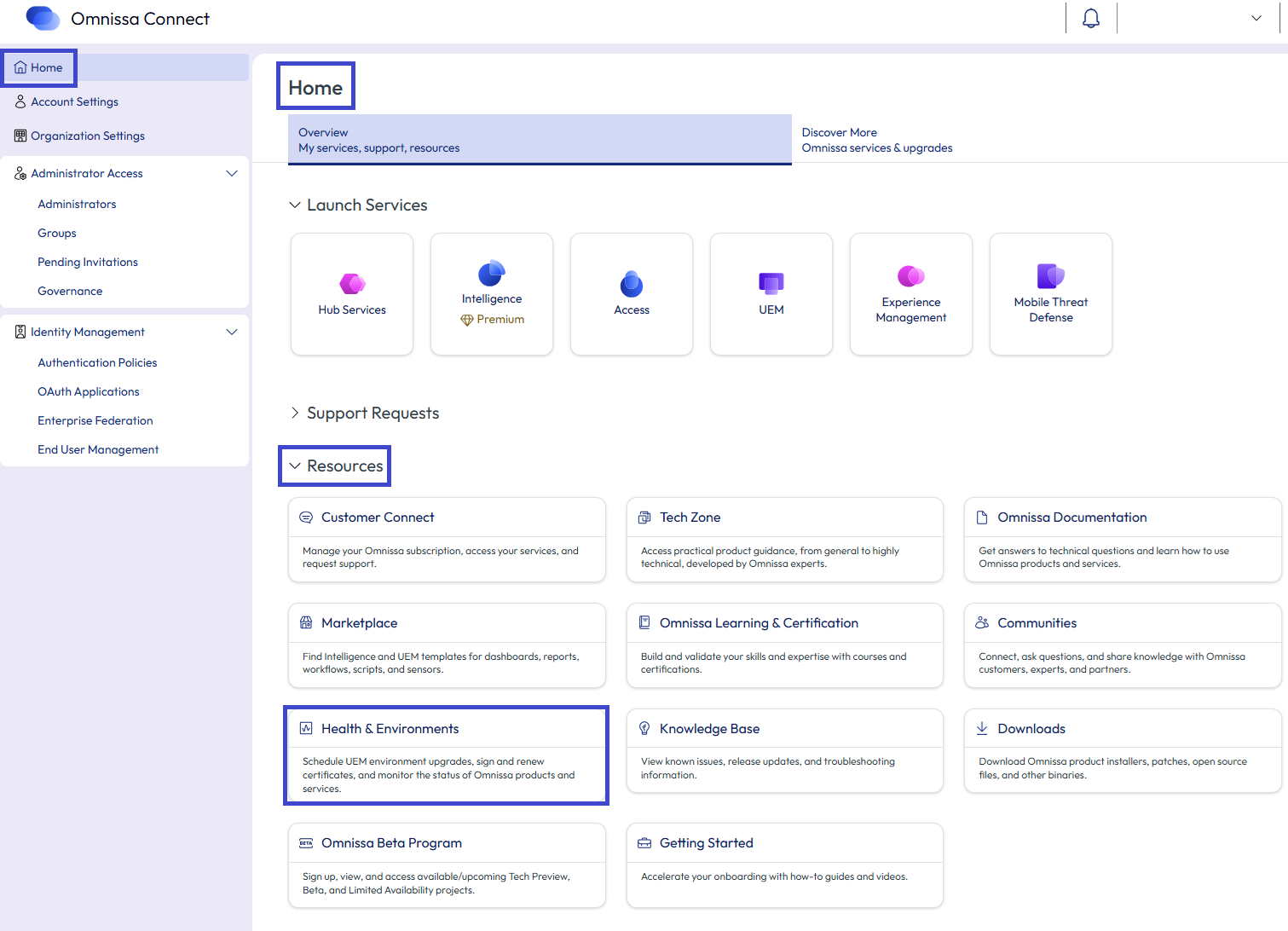Click the Premium diamond icon
This screenshot has height=931, width=1288.
pos(466,320)
